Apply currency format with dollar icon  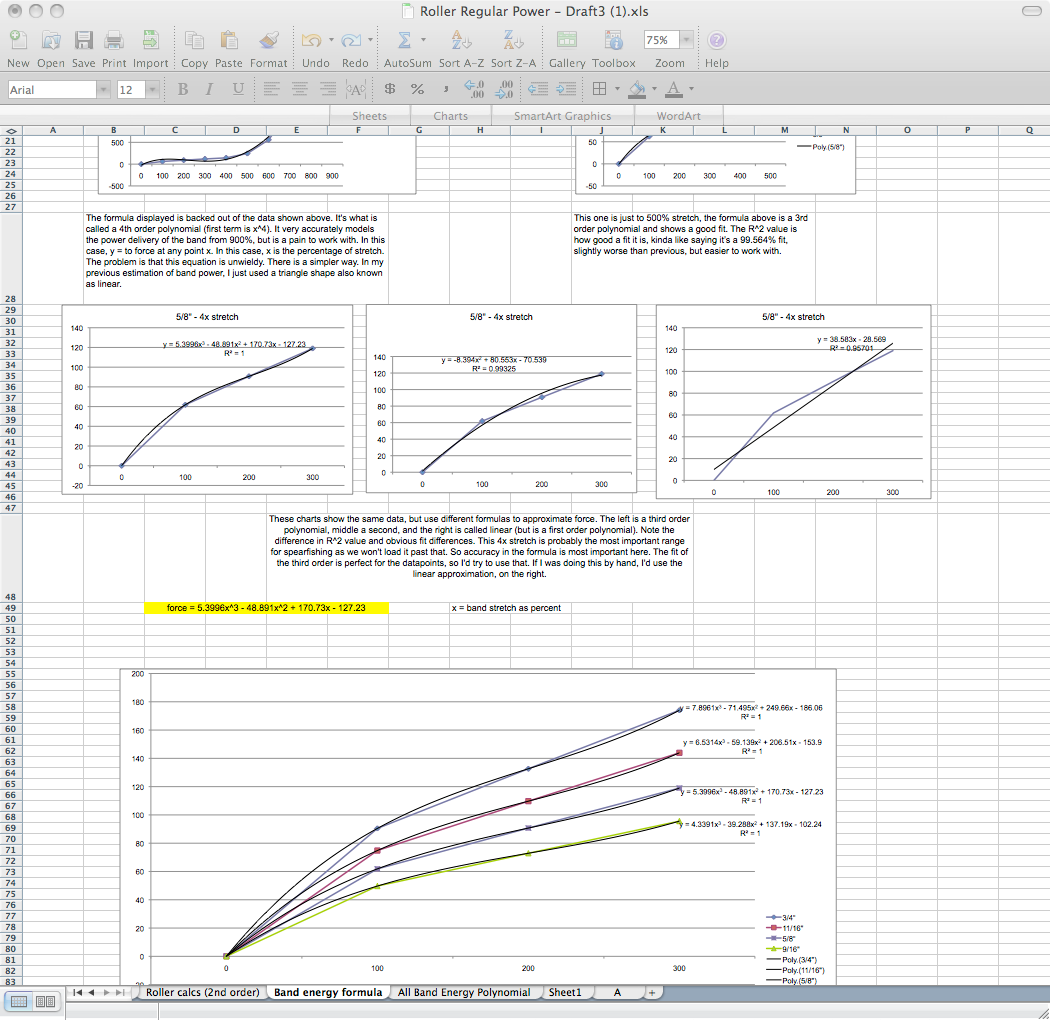pyautogui.click(x=389, y=89)
